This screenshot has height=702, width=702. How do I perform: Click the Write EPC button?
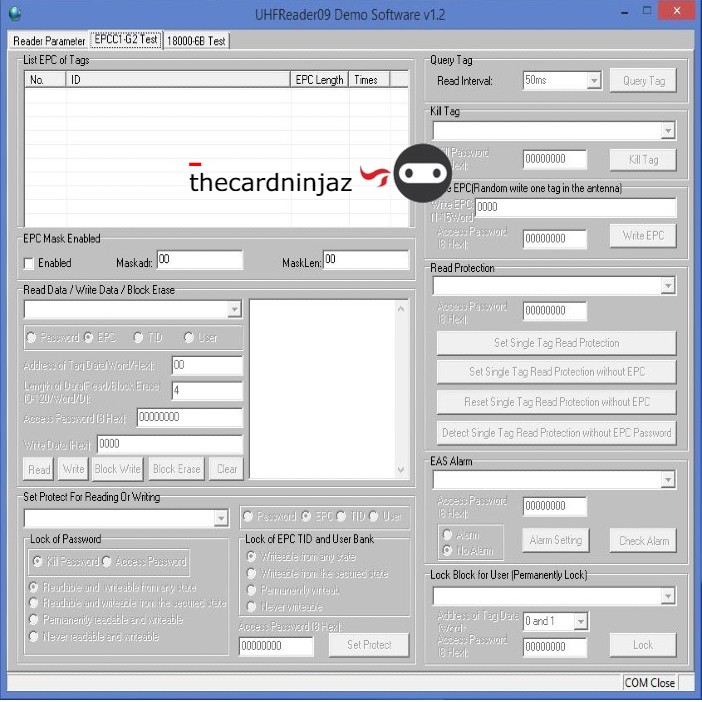642,236
